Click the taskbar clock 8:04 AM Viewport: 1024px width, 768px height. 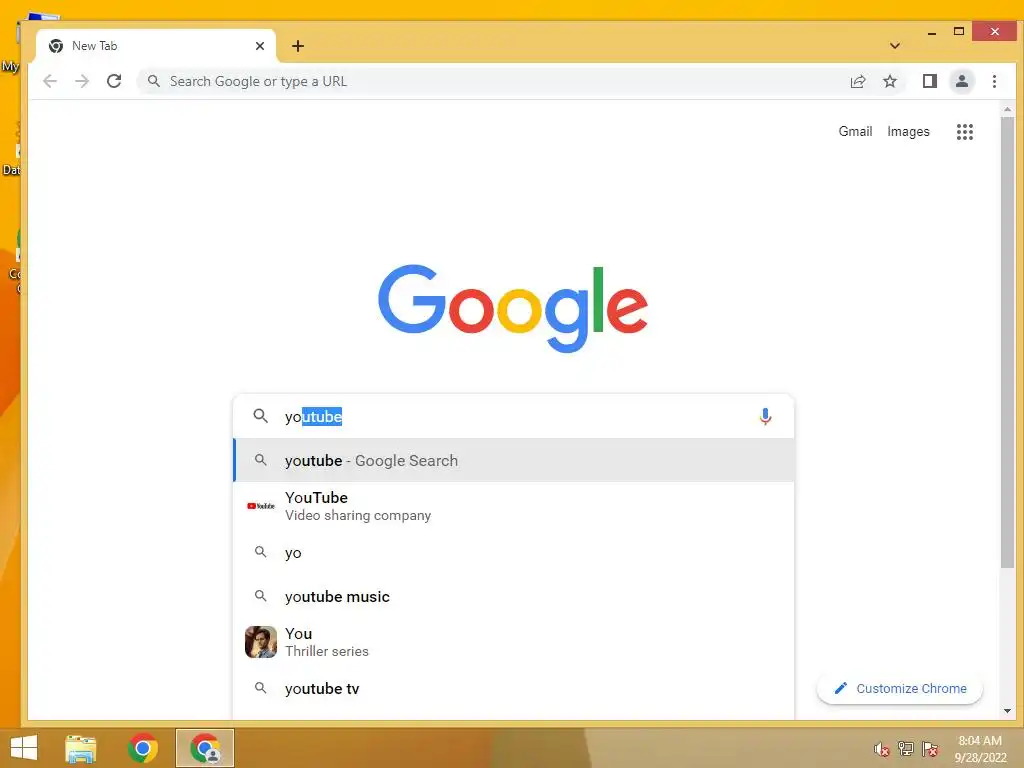tap(980, 741)
